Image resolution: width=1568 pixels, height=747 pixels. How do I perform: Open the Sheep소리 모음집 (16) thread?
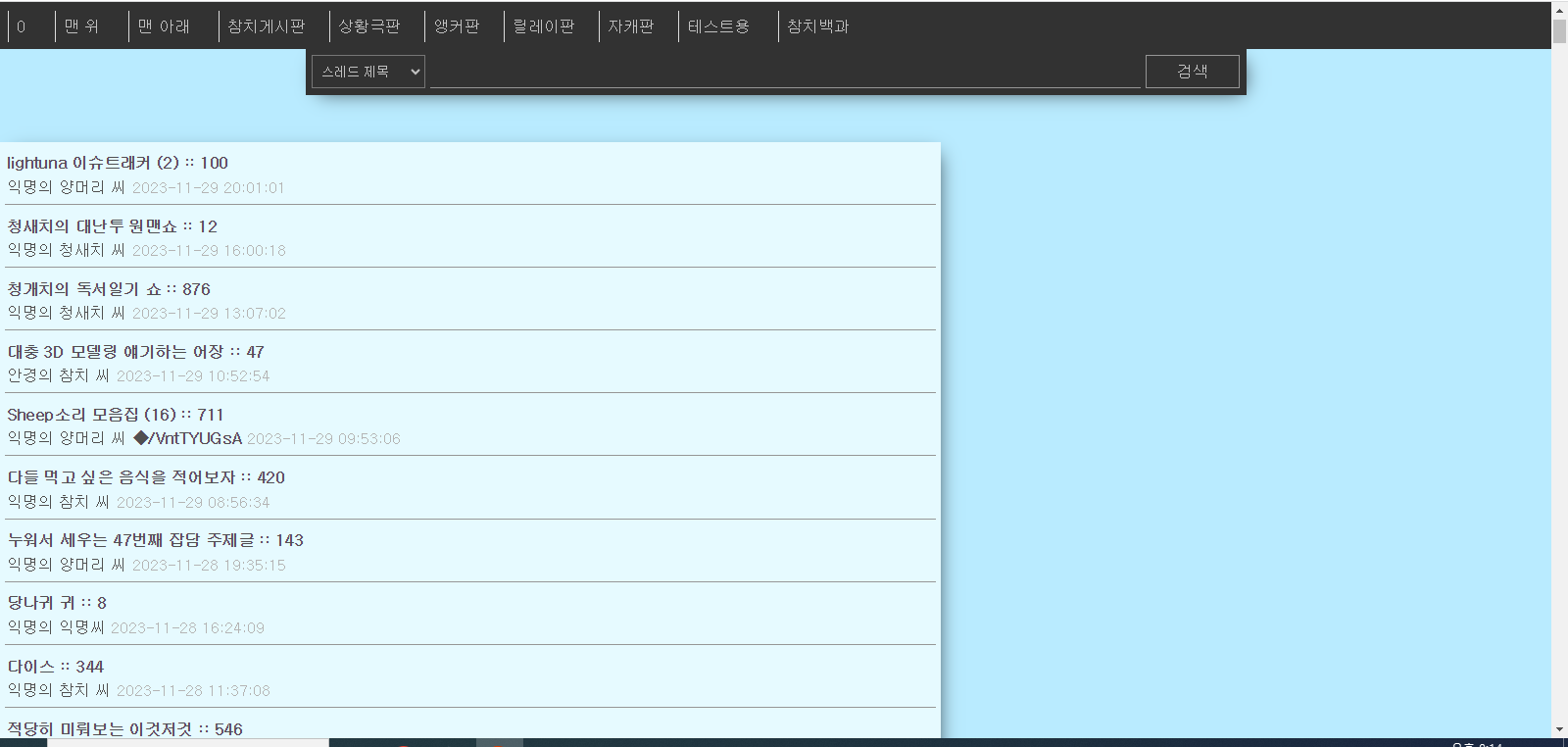(115, 415)
